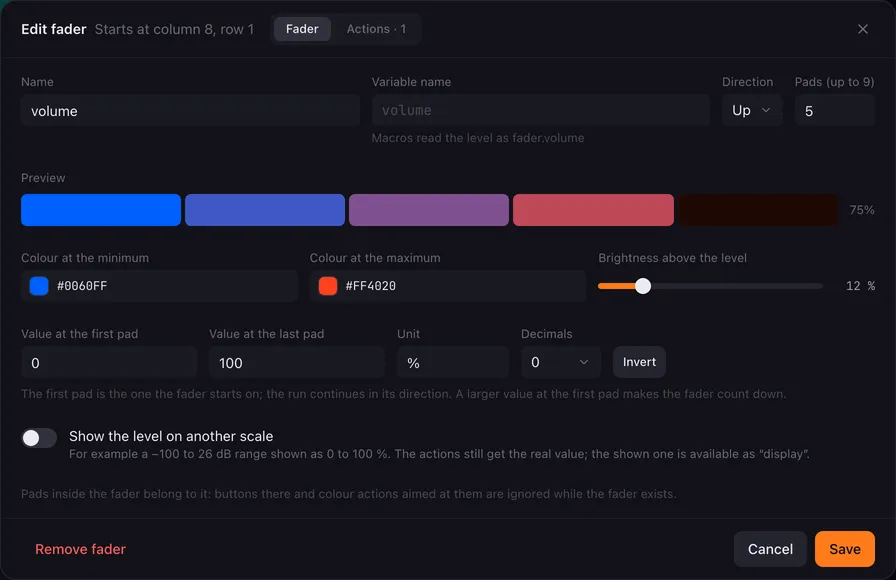Viewport: 896px width, 580px height.
Task: Edit the Pads count field
Action: (834, 110)
